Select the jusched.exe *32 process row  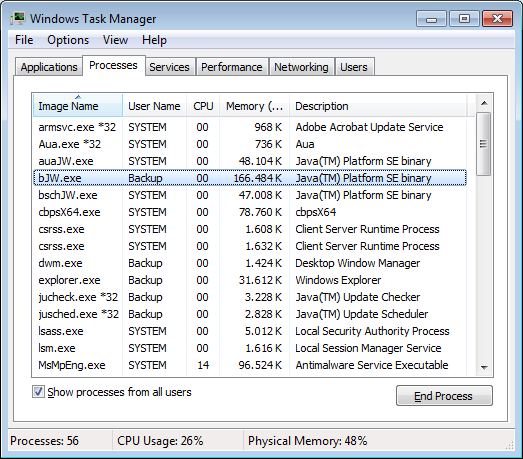pyautogui.click(x=250, y=314)
